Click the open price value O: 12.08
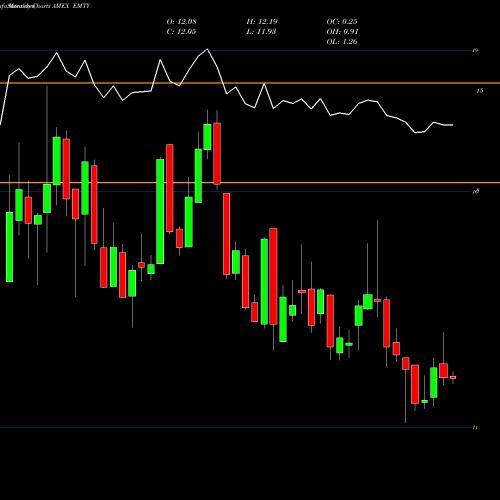Image resolution: width=500 pixels, height=500 pixels. tap(181, 22)
